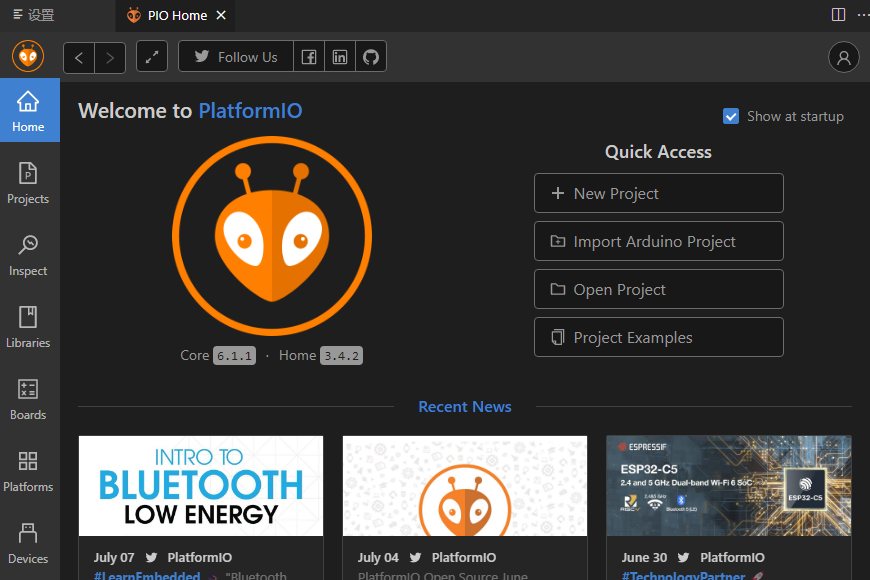Open the Libraries sidebar section
Screen dimensions: 870x580
point(28,327)
